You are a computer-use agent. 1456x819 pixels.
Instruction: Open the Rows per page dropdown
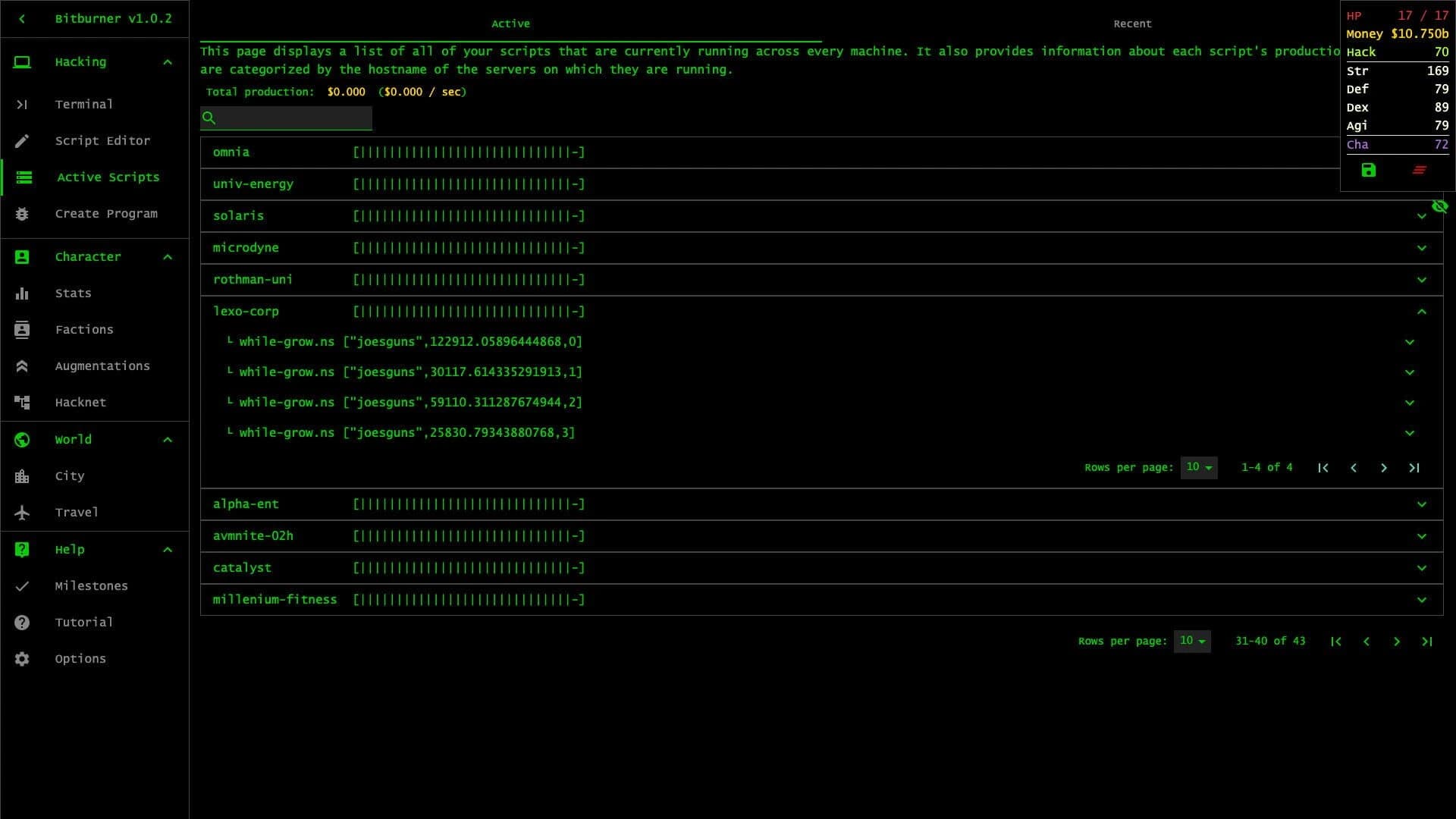coord(1191,641)
